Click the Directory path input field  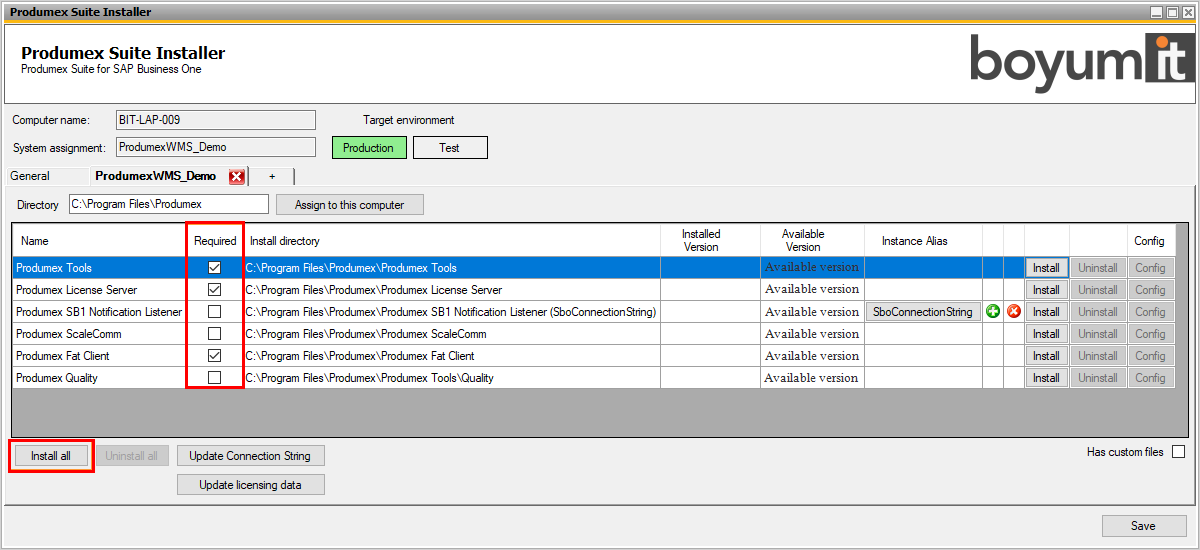click(x=168, y=205)
